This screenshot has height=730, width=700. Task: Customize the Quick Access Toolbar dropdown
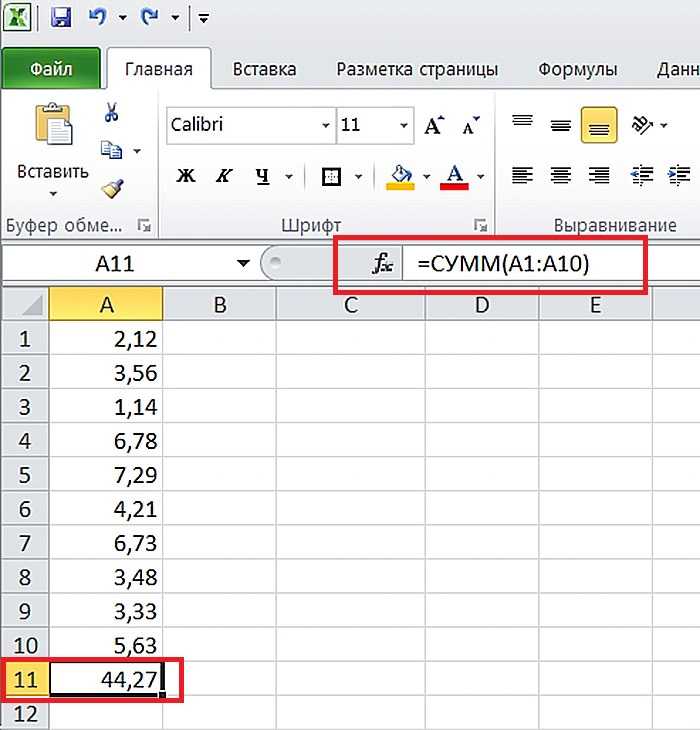pyautogui.click(x=203, y=18)
